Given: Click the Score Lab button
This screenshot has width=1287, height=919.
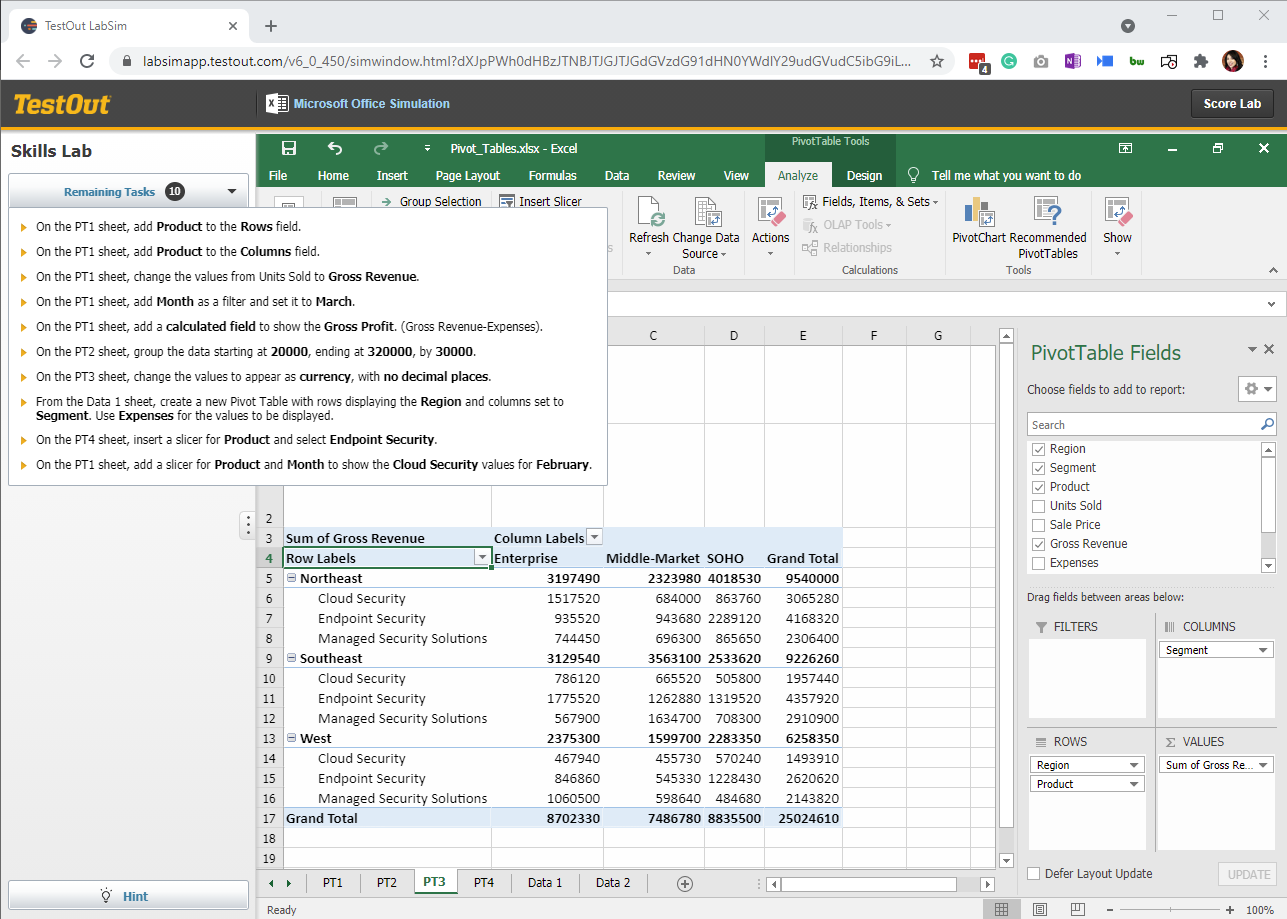Looking at the screenshot, I should [1232, 103].
